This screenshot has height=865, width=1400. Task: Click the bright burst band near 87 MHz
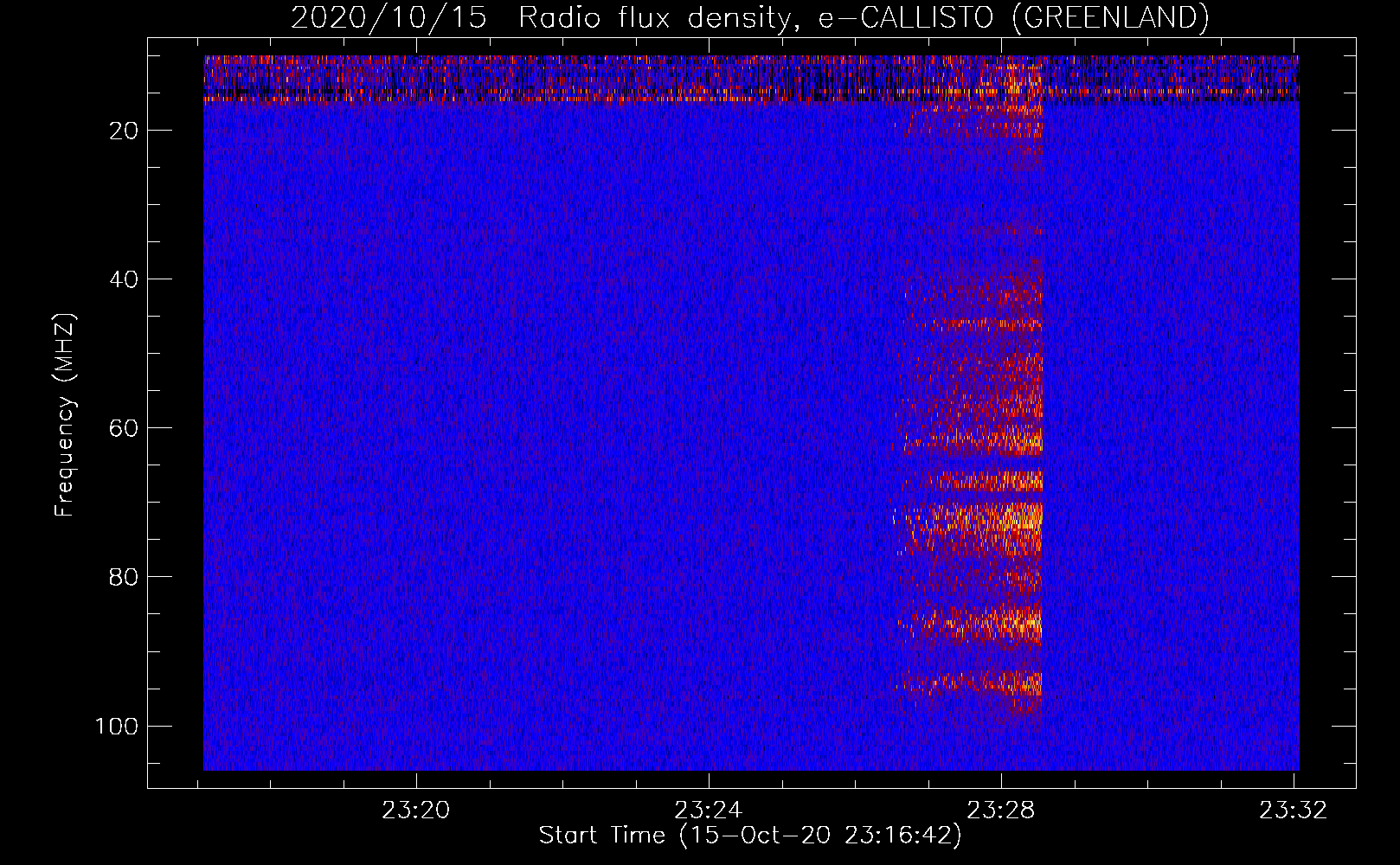[x=970, y=625]
